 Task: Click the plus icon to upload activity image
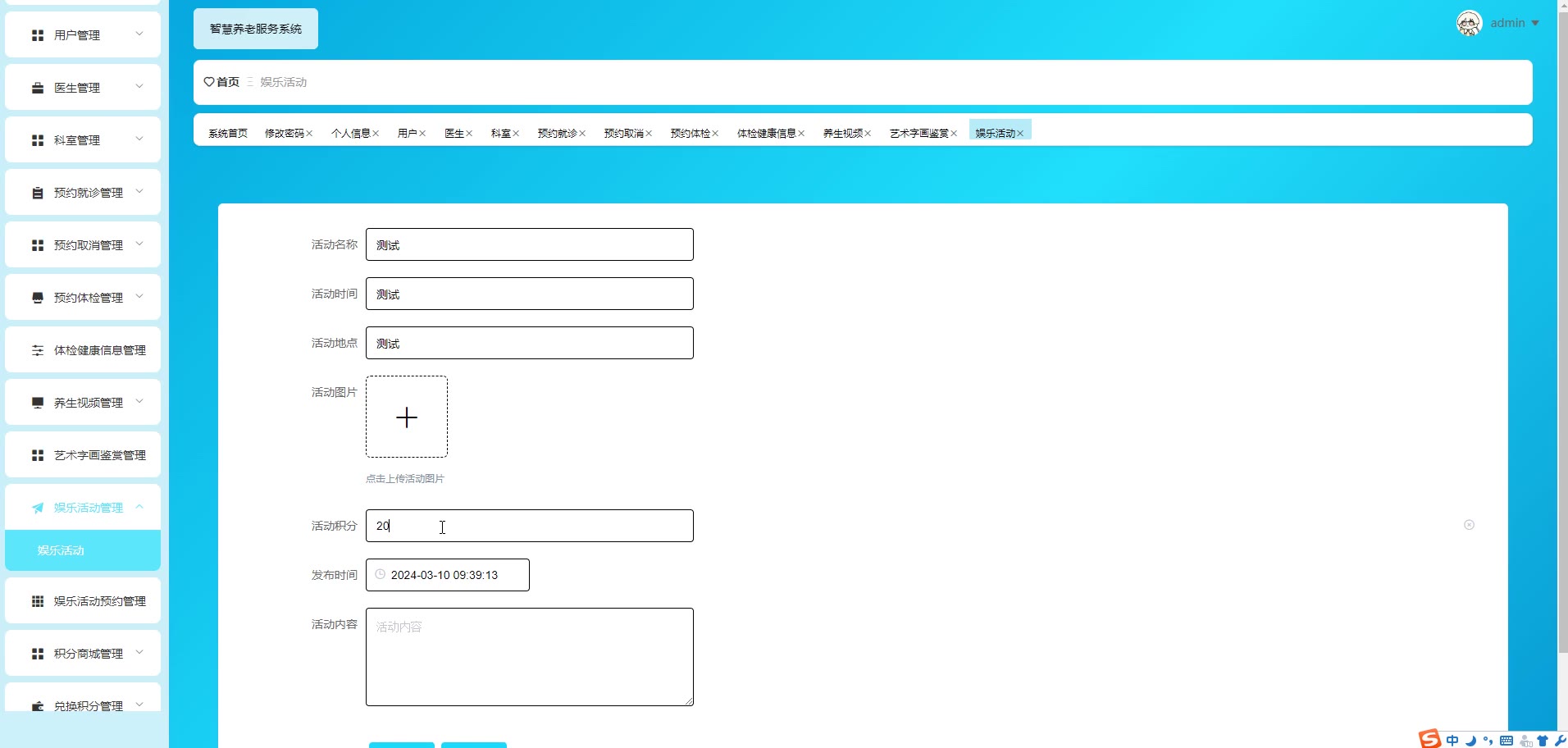pyautogui.click(x=407, y=417)
